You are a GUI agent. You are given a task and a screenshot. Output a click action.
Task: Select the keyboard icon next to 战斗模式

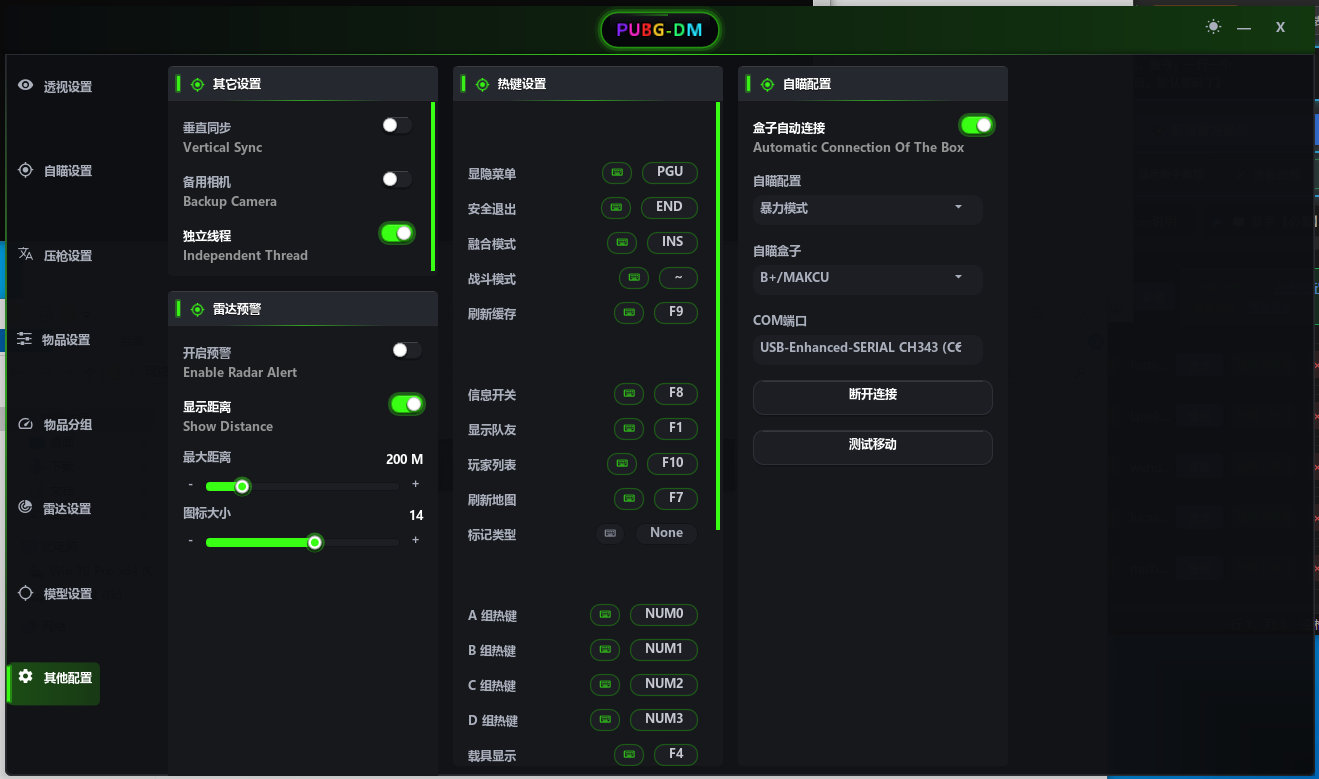click(634, 278)
